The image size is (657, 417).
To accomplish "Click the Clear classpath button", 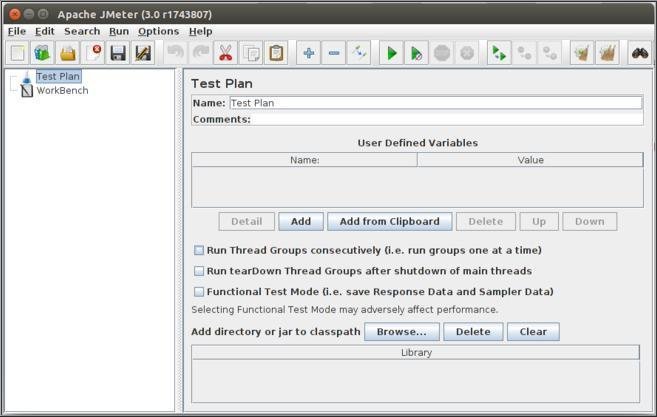I will (x=533, y=332).
